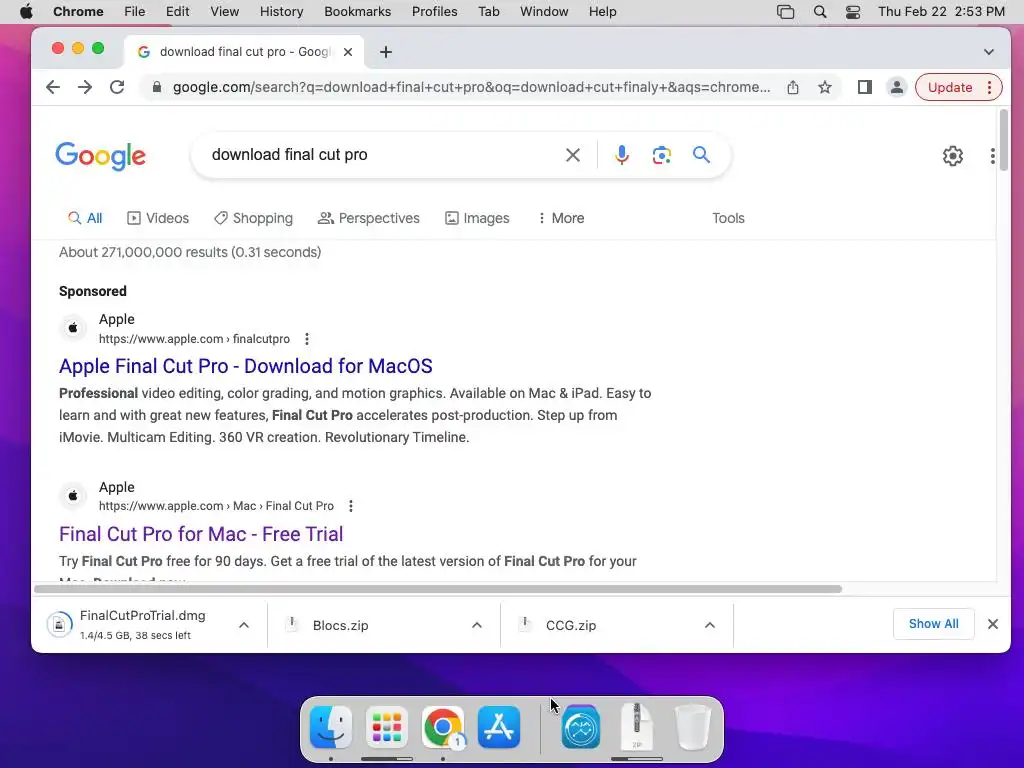Image resolution: width=1024 pixels, height=768 pixels.
Task: Expand the tab search chevron
Action: [989, 52]
